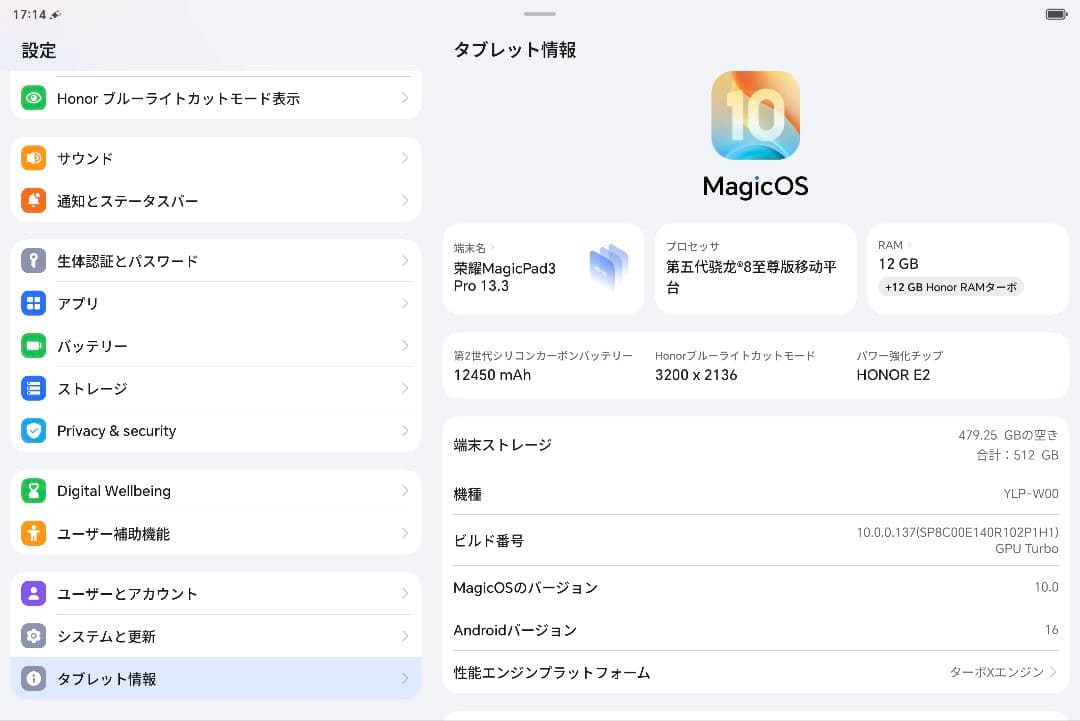Tap the MagicOSのバージョン row
Image resolution: width=1080 pixels, height=721 pixels.
click(755, 587)
